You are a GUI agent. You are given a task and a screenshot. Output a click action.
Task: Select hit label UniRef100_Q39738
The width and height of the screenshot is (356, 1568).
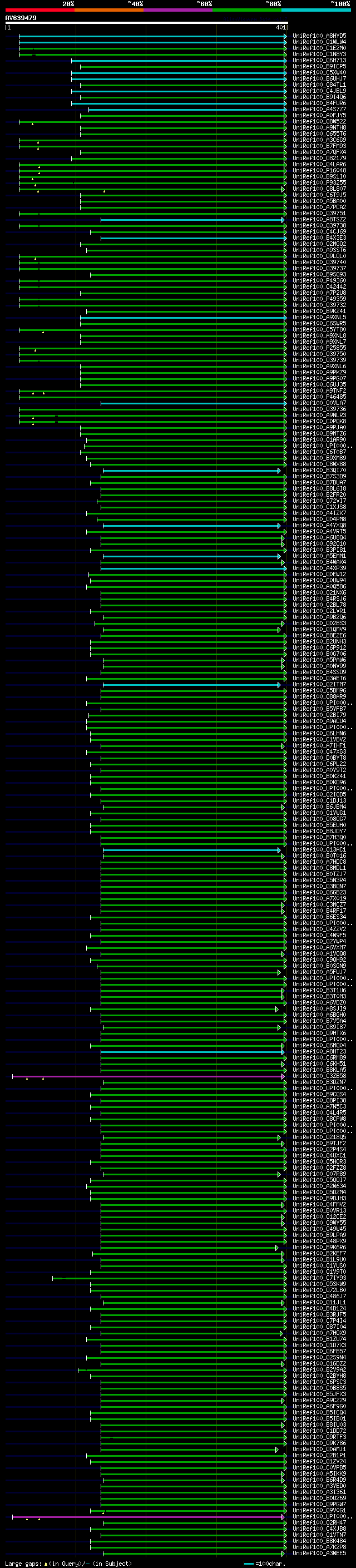319,226
